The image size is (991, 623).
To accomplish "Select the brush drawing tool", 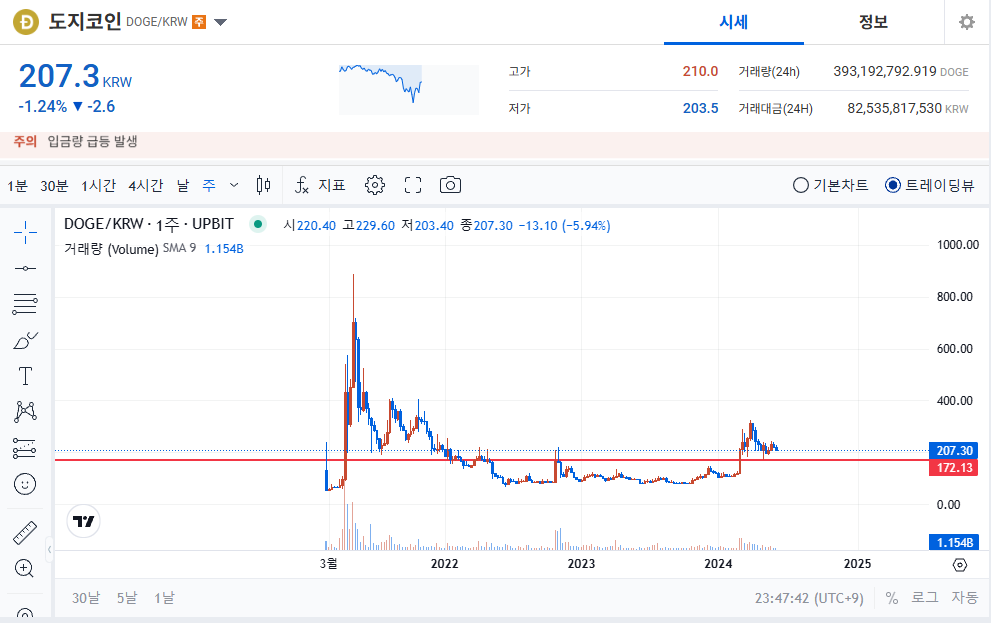I will coord(25,341).
